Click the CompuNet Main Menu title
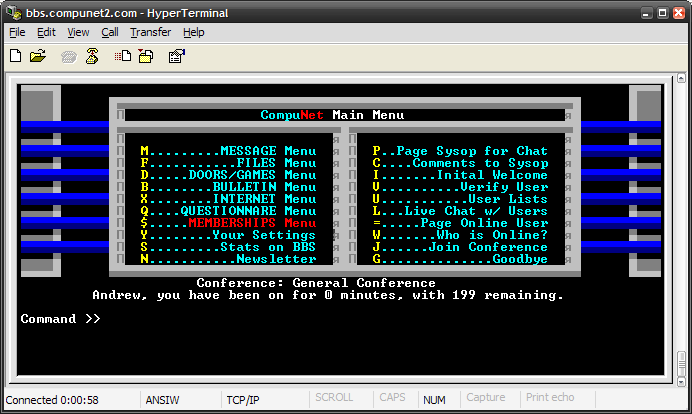692x414 pixels. 332,115
